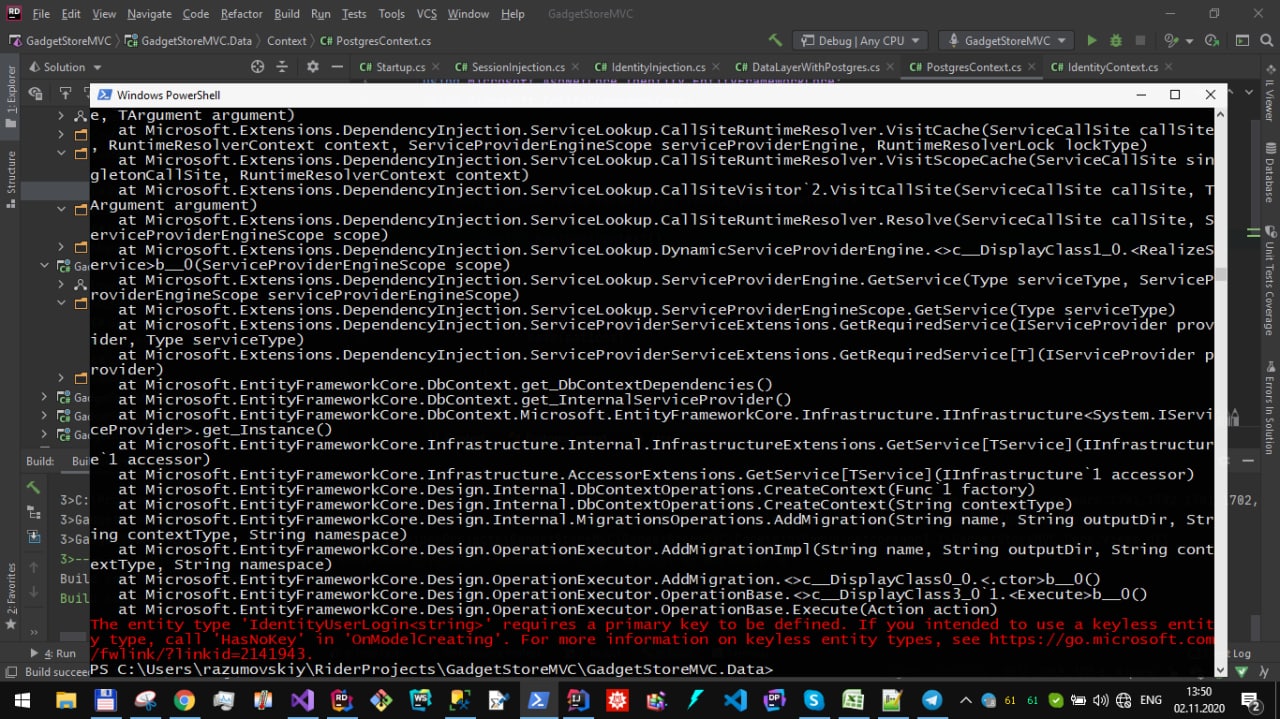Image resolution: width=1280 pixels, height=719 pixels.
Task: Click the PowerShell scrollbar down arrow
Action: coord(1220,671)
